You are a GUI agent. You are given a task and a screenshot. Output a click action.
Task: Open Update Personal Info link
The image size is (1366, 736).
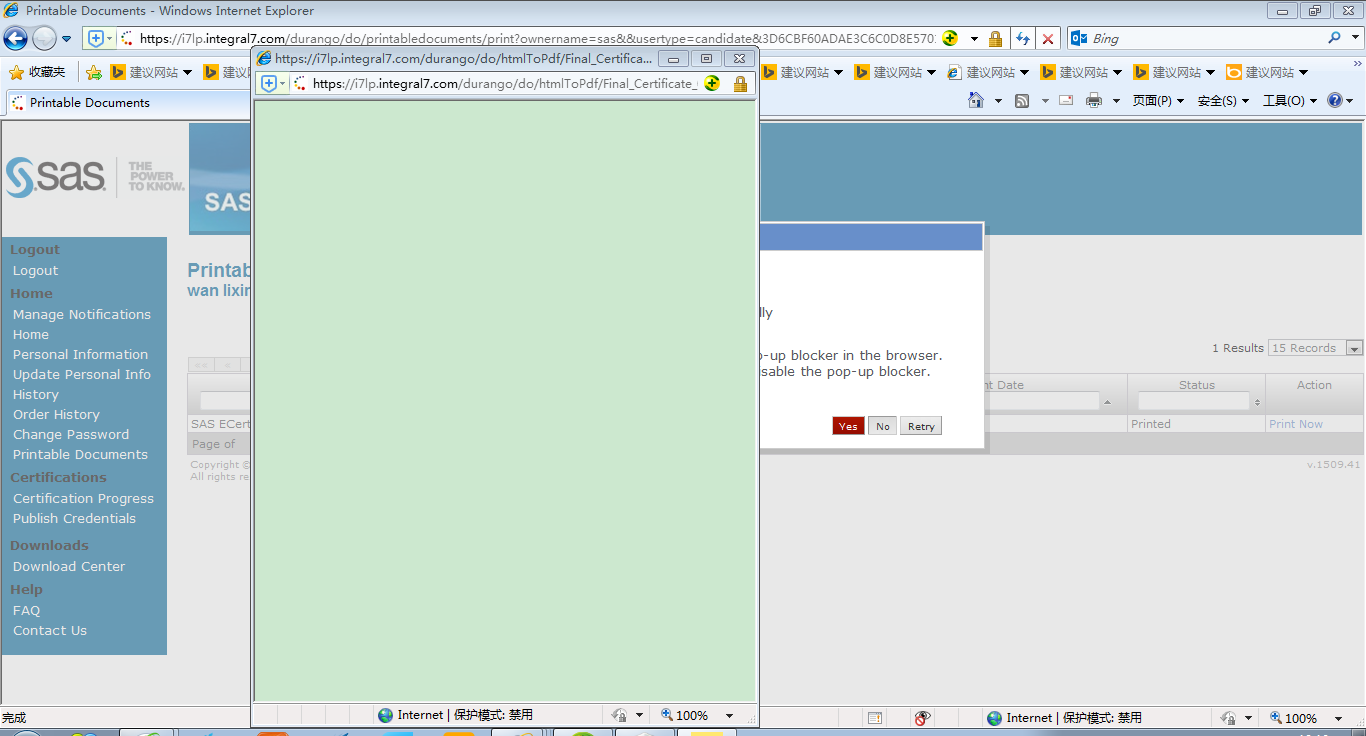(x=82, y=374)
